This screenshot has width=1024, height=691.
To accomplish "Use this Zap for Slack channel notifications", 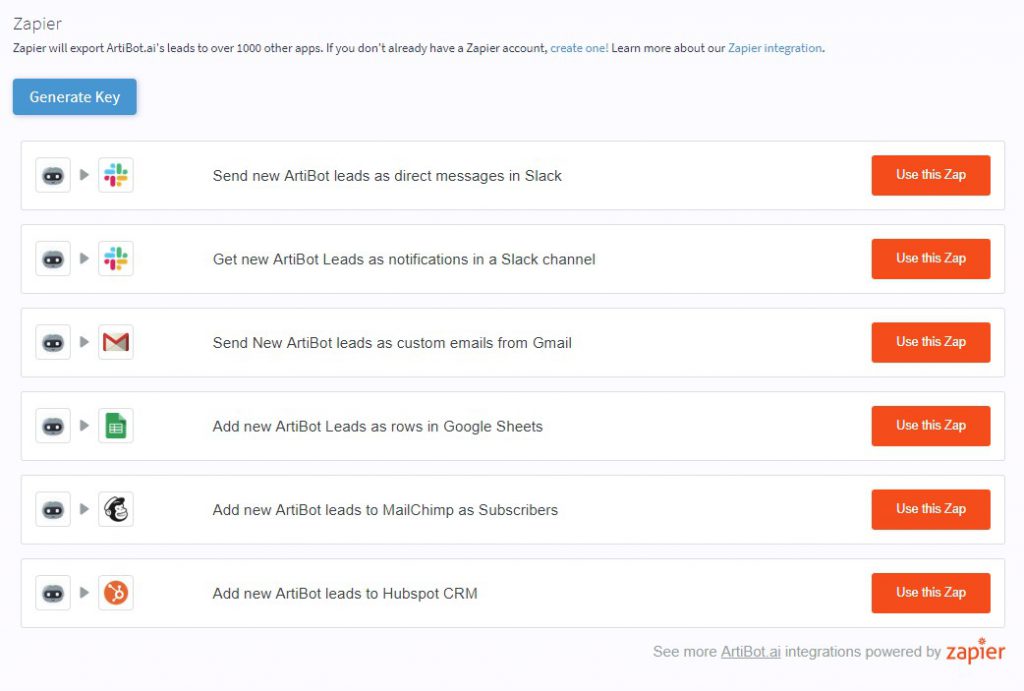I will [x=931, y=259].
